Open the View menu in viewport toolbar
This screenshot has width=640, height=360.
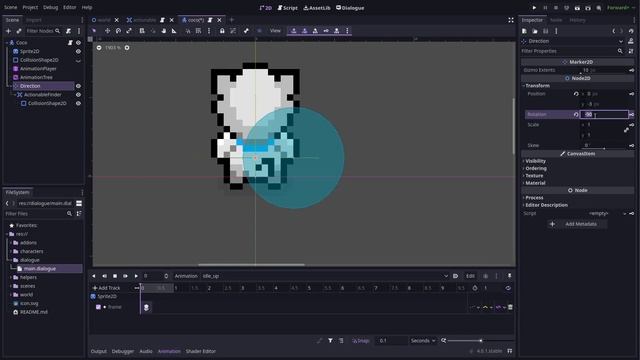pos(275,31)
